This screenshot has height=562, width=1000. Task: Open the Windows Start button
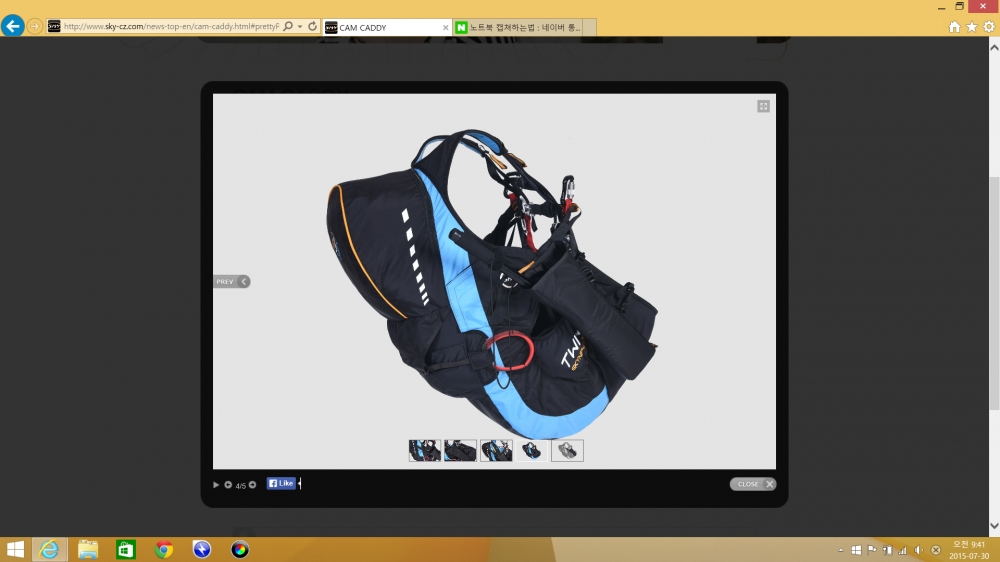[14, 549]
